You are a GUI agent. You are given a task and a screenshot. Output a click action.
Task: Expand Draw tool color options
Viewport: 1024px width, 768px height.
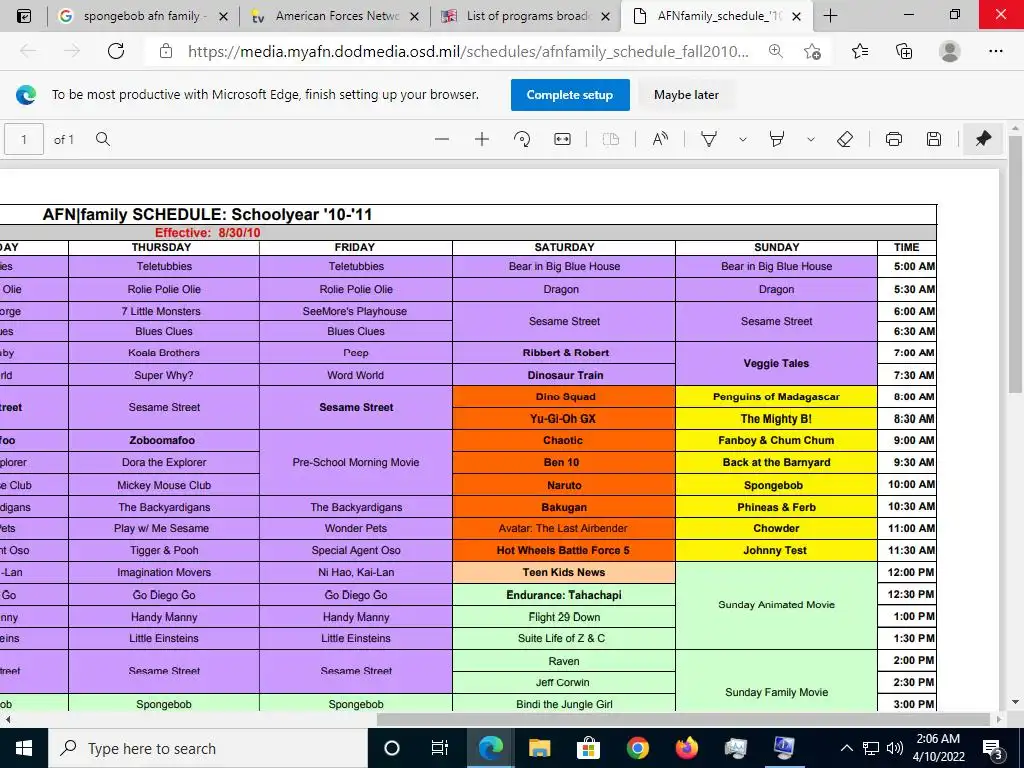743,139
